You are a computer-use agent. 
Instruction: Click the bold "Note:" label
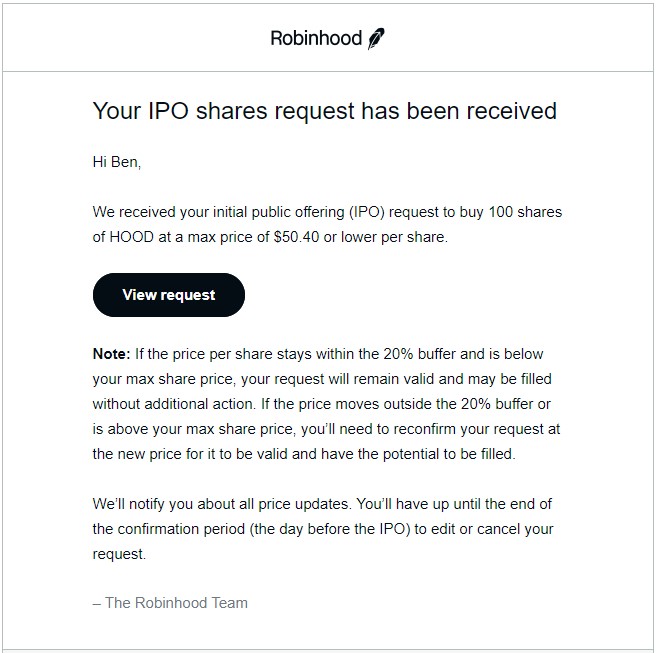click(x=112, y=354)
